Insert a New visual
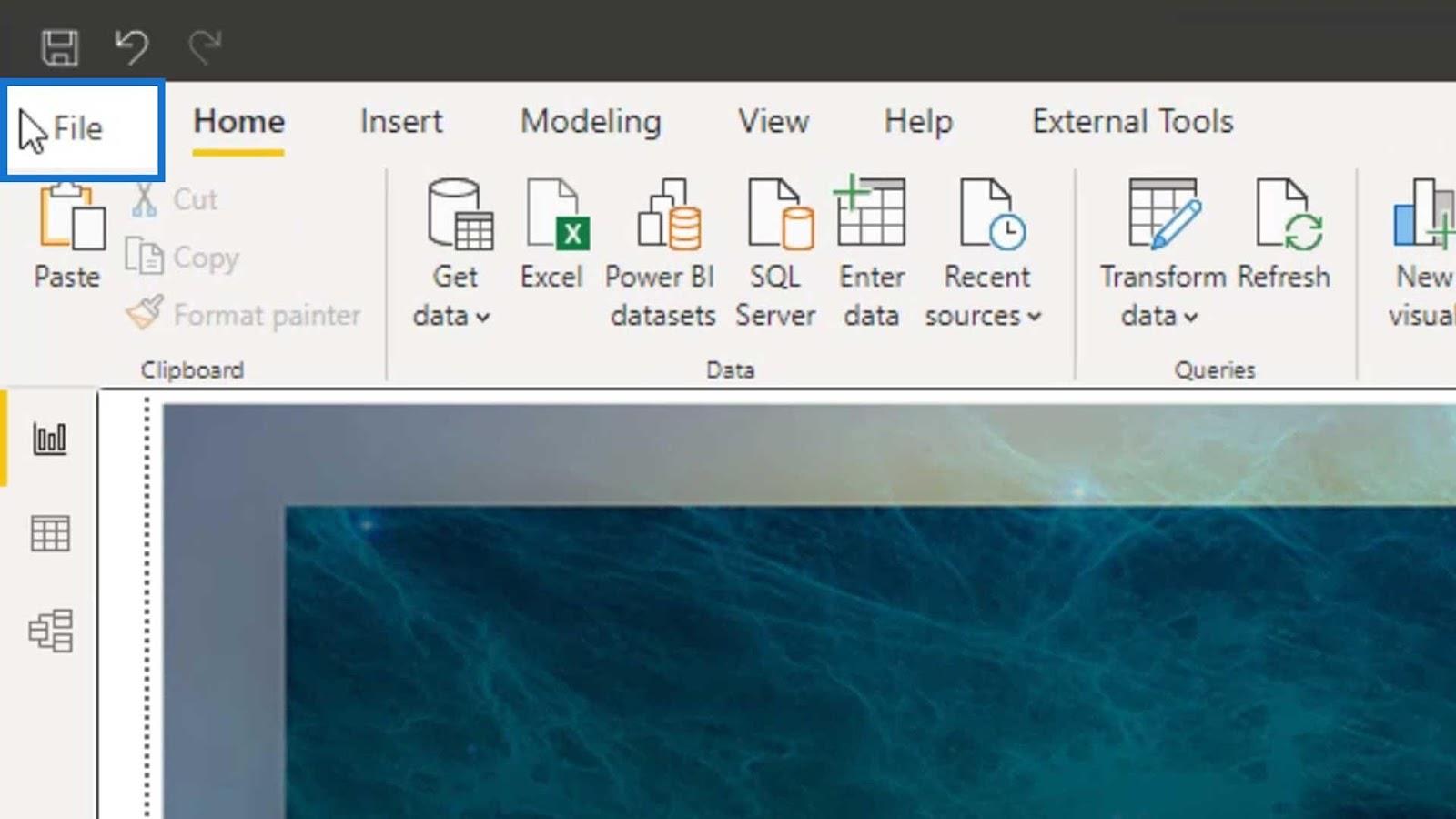This screenshot has height=819, width=1456. (x=1421, y=253)
